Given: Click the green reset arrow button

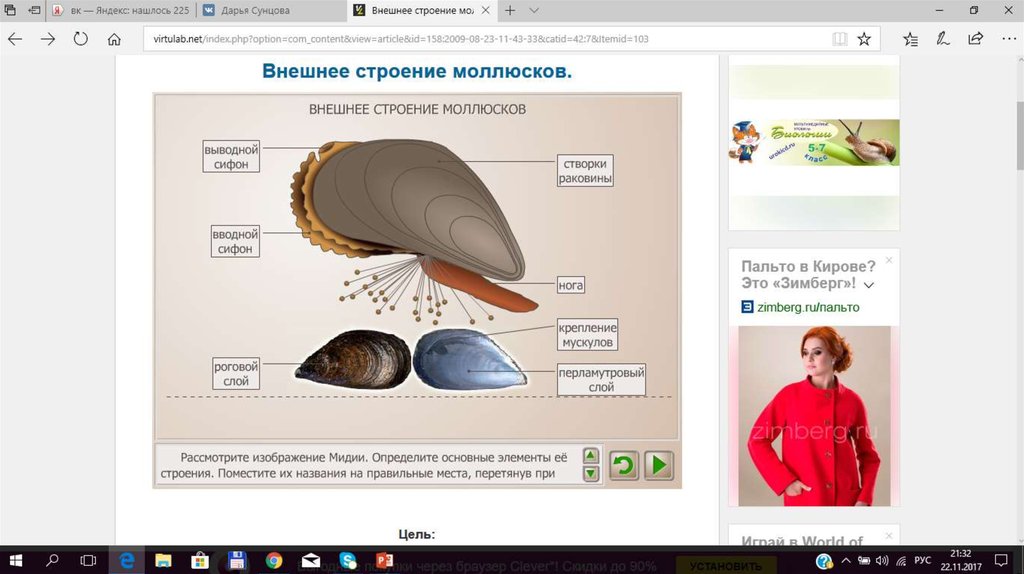Looking at the screenshot, I should pos(624,466).
